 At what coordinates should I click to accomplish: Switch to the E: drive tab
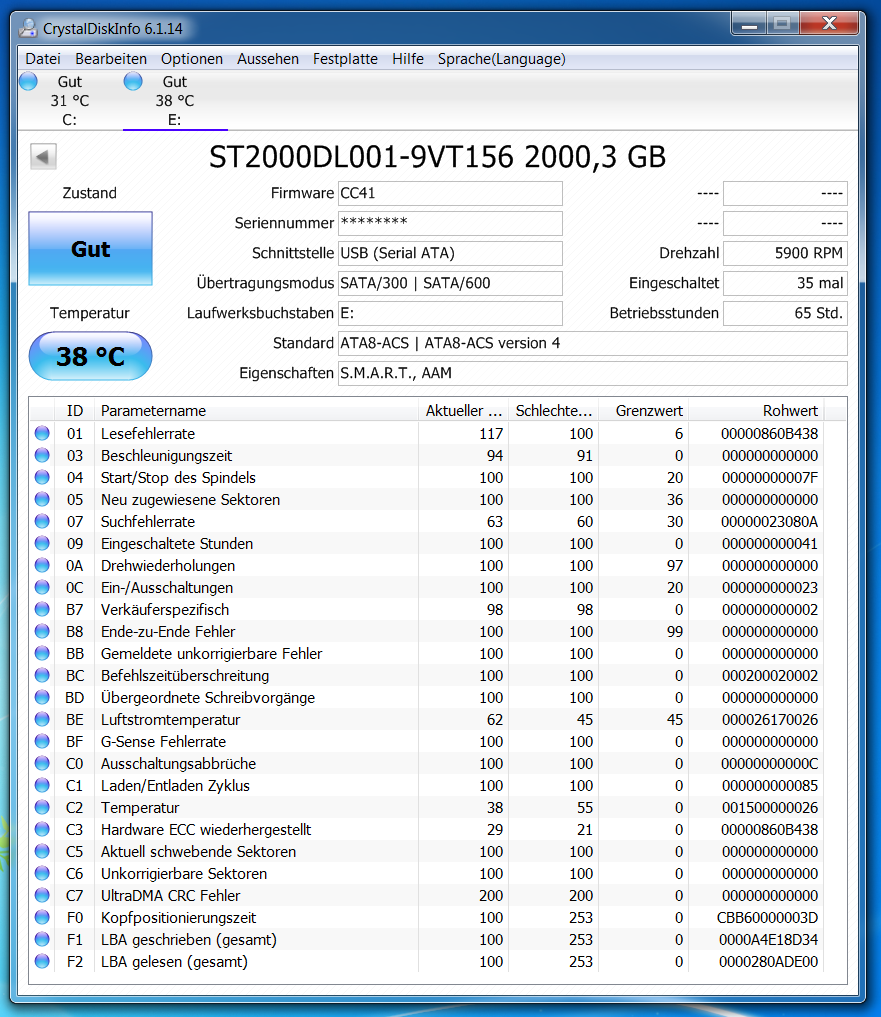tap(175, 101)
